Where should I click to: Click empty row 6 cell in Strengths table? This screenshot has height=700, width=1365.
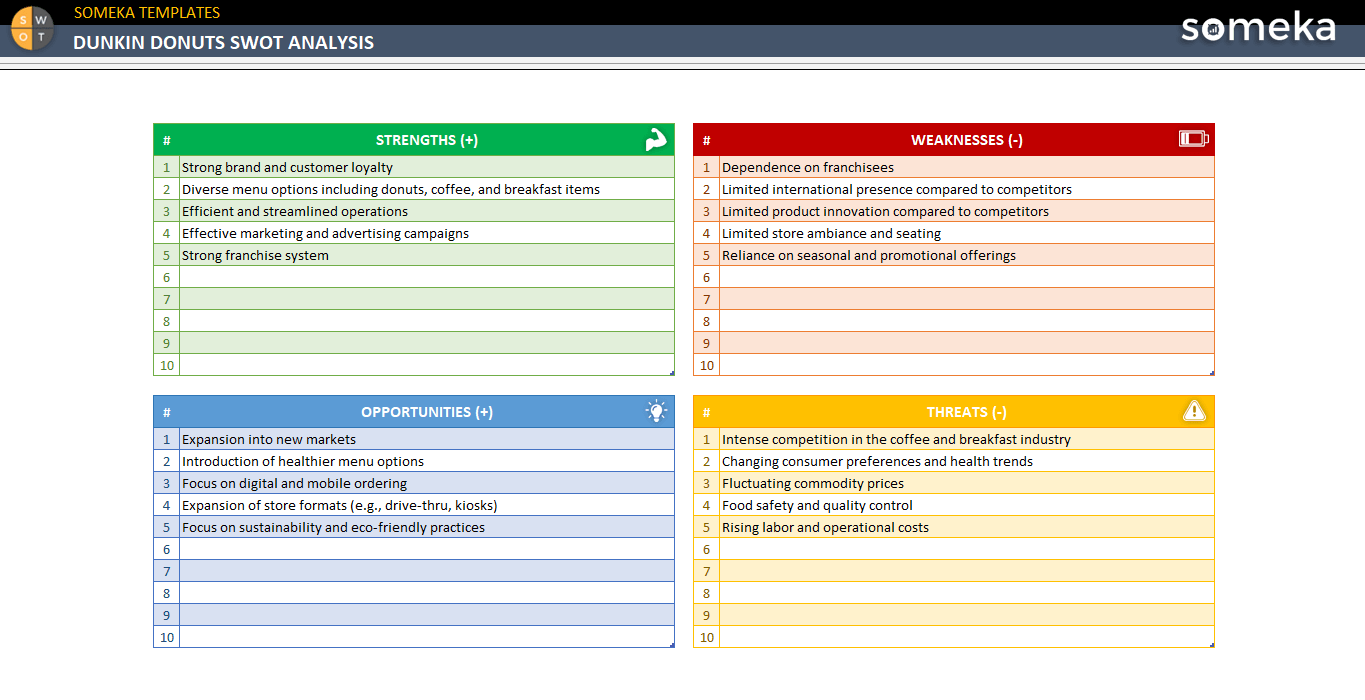(x=427, y=277)
